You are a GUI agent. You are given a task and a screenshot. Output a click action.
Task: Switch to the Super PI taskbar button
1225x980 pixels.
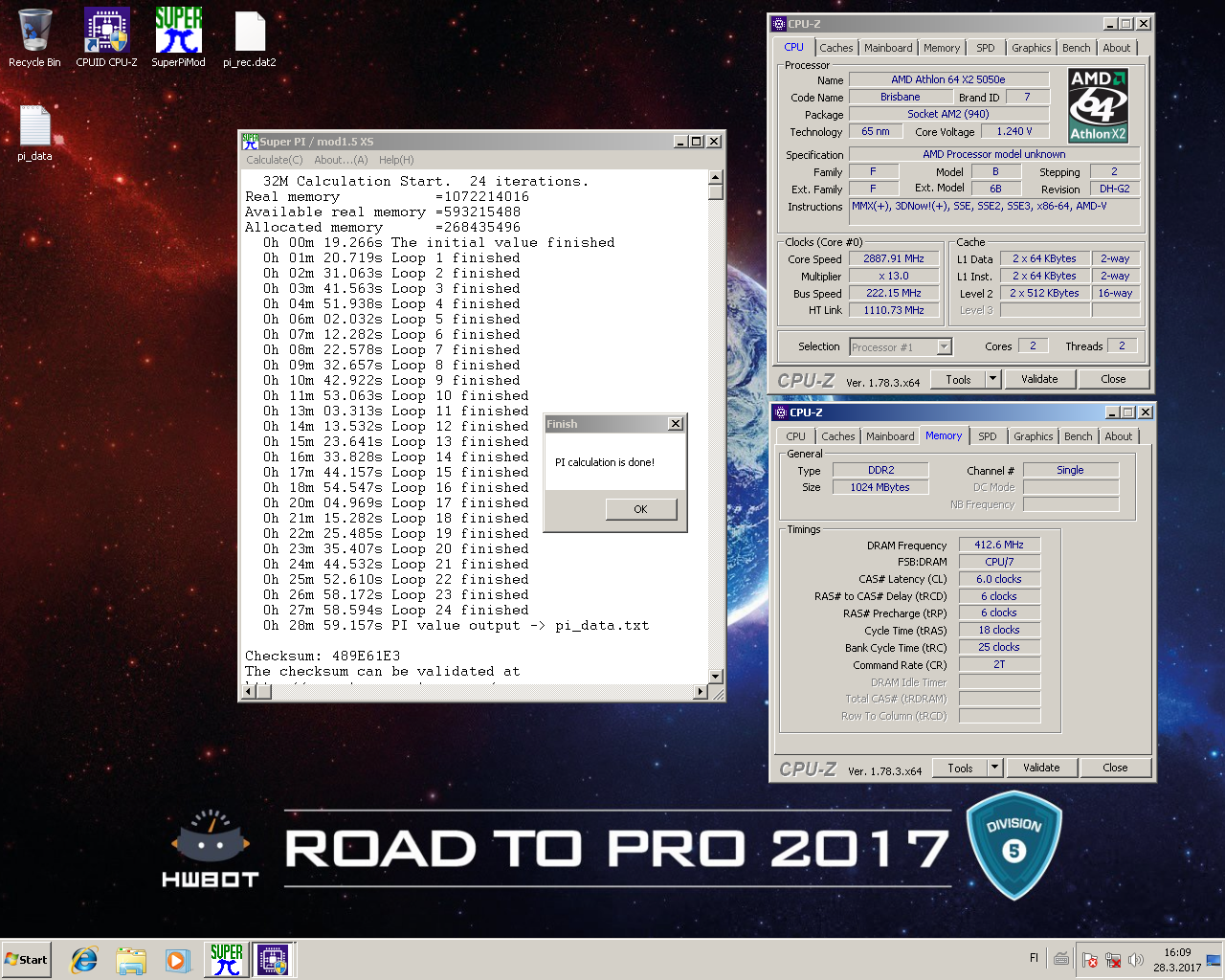(227, 960)
